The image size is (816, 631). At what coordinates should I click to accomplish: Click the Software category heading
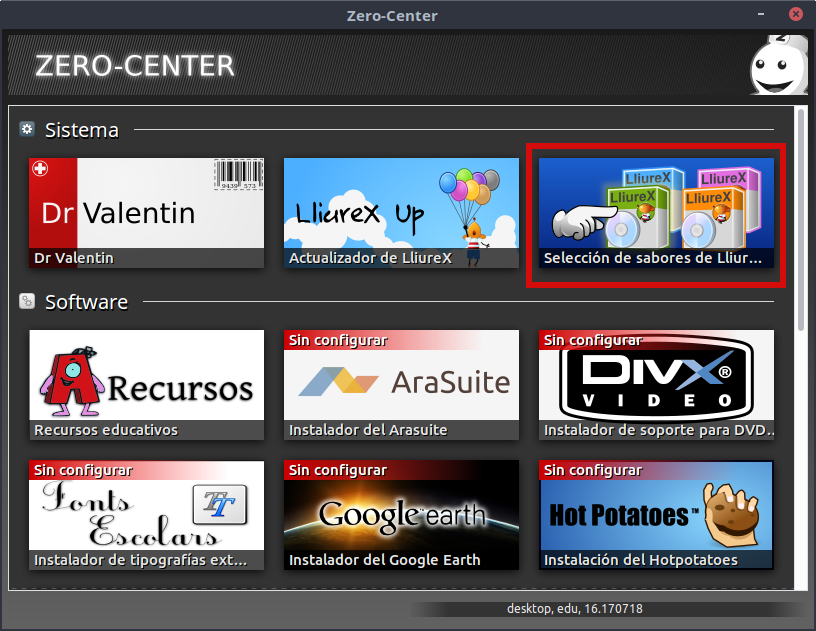[86, 302]
